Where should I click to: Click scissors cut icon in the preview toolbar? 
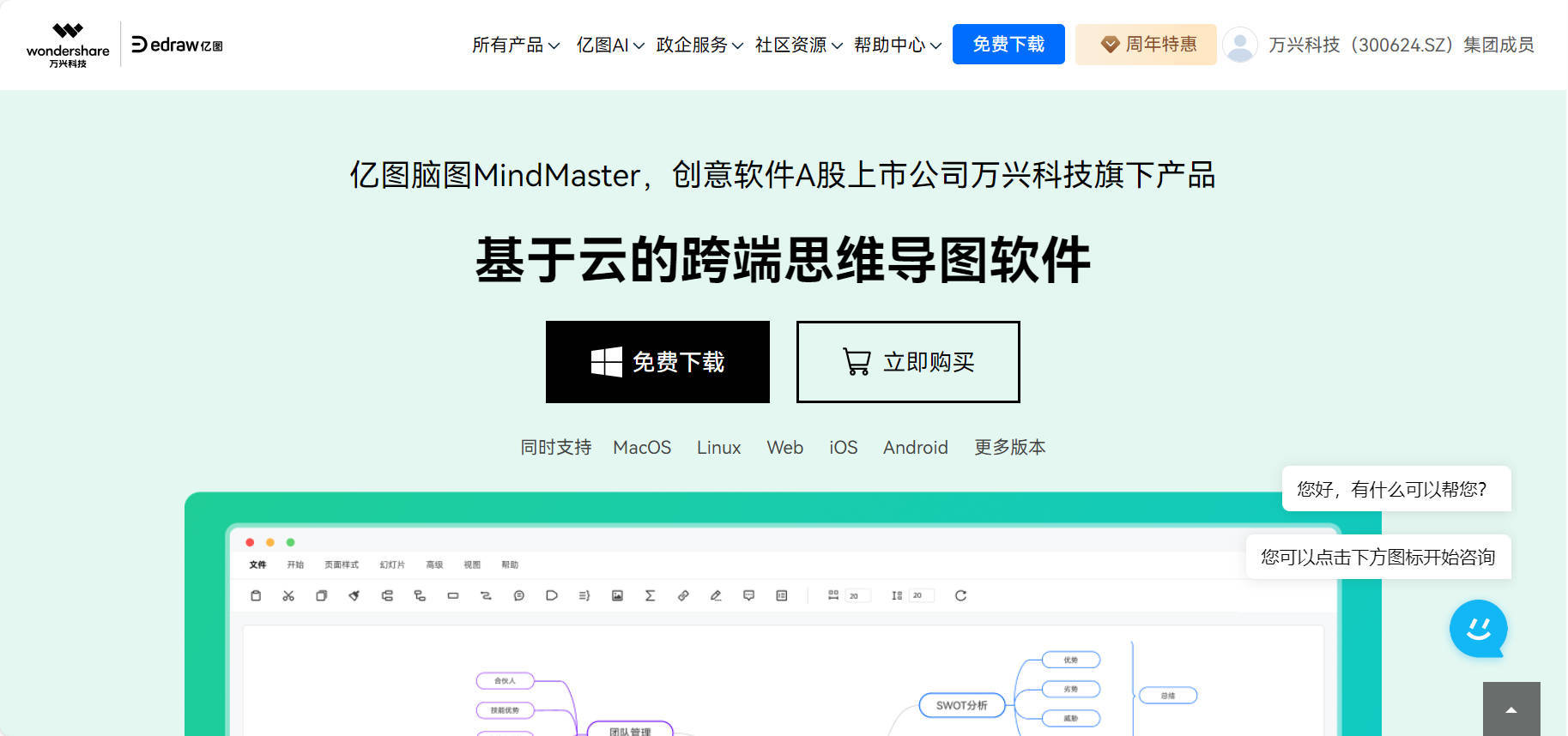click(x=288, y=595)
